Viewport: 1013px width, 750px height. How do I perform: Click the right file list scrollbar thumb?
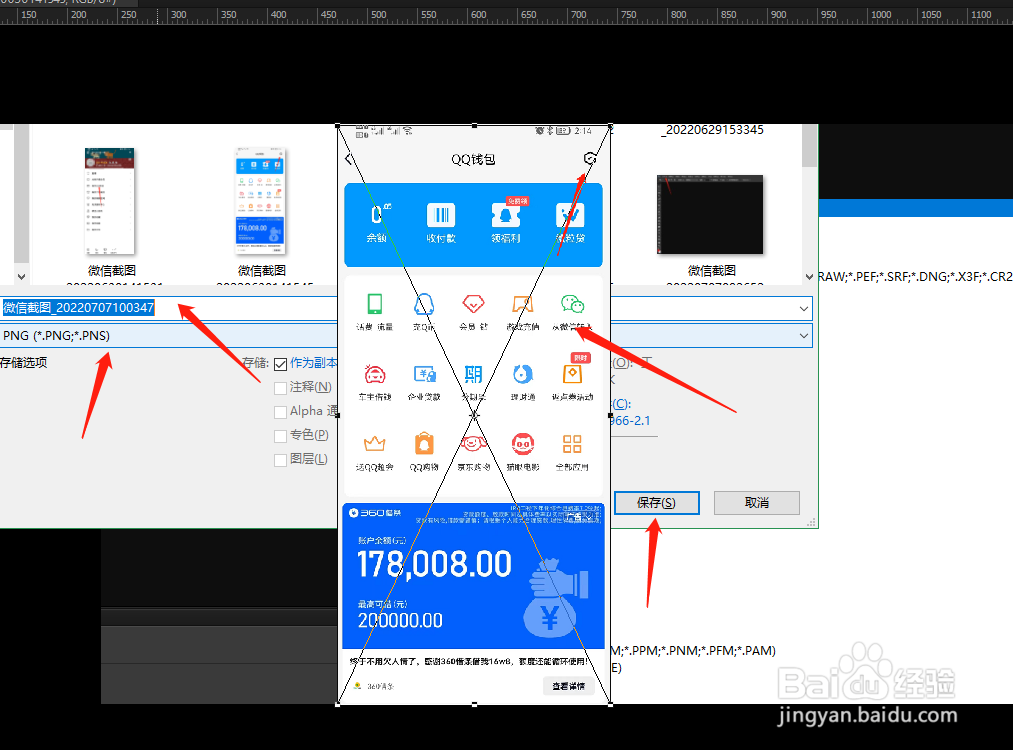coord(809,146)
